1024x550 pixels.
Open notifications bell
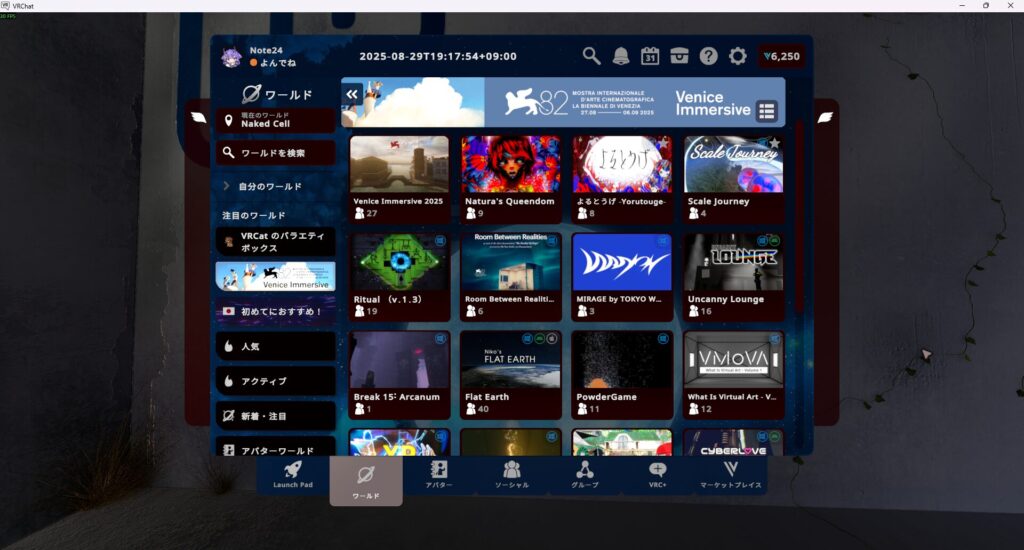pos(620,56)
